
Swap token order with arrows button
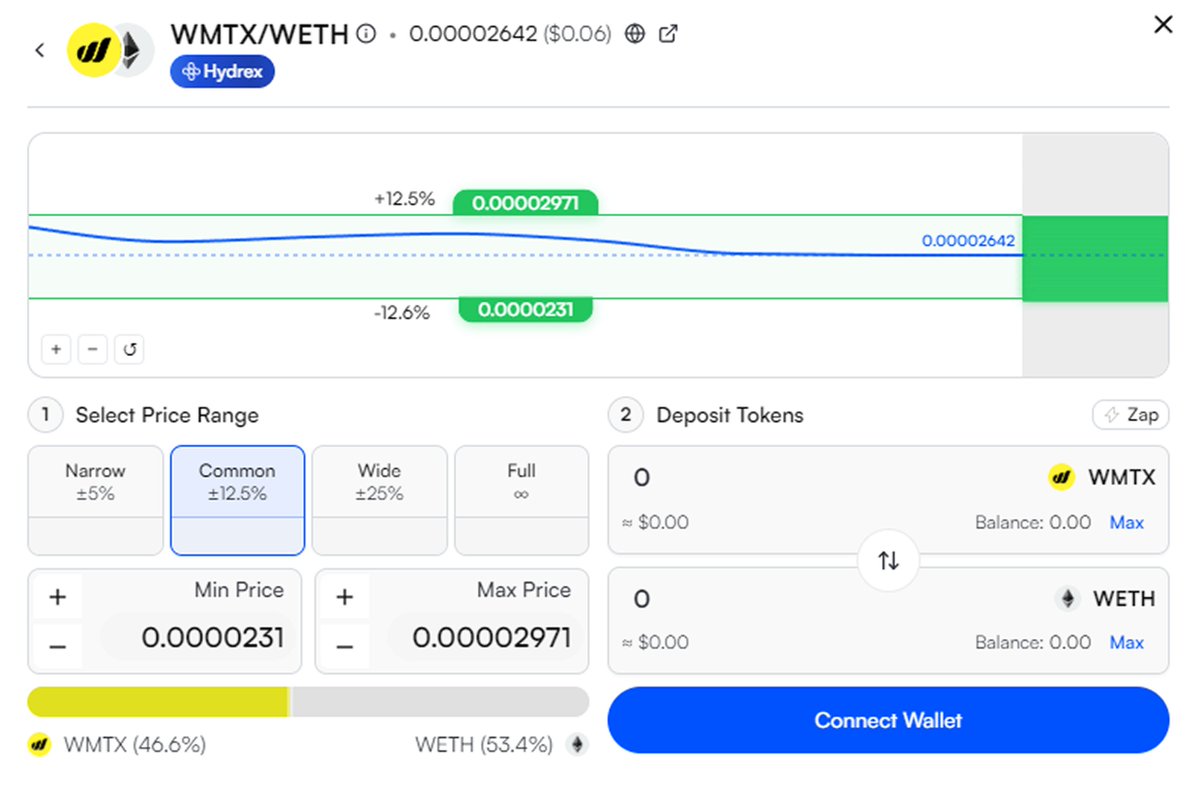point(888,561)
